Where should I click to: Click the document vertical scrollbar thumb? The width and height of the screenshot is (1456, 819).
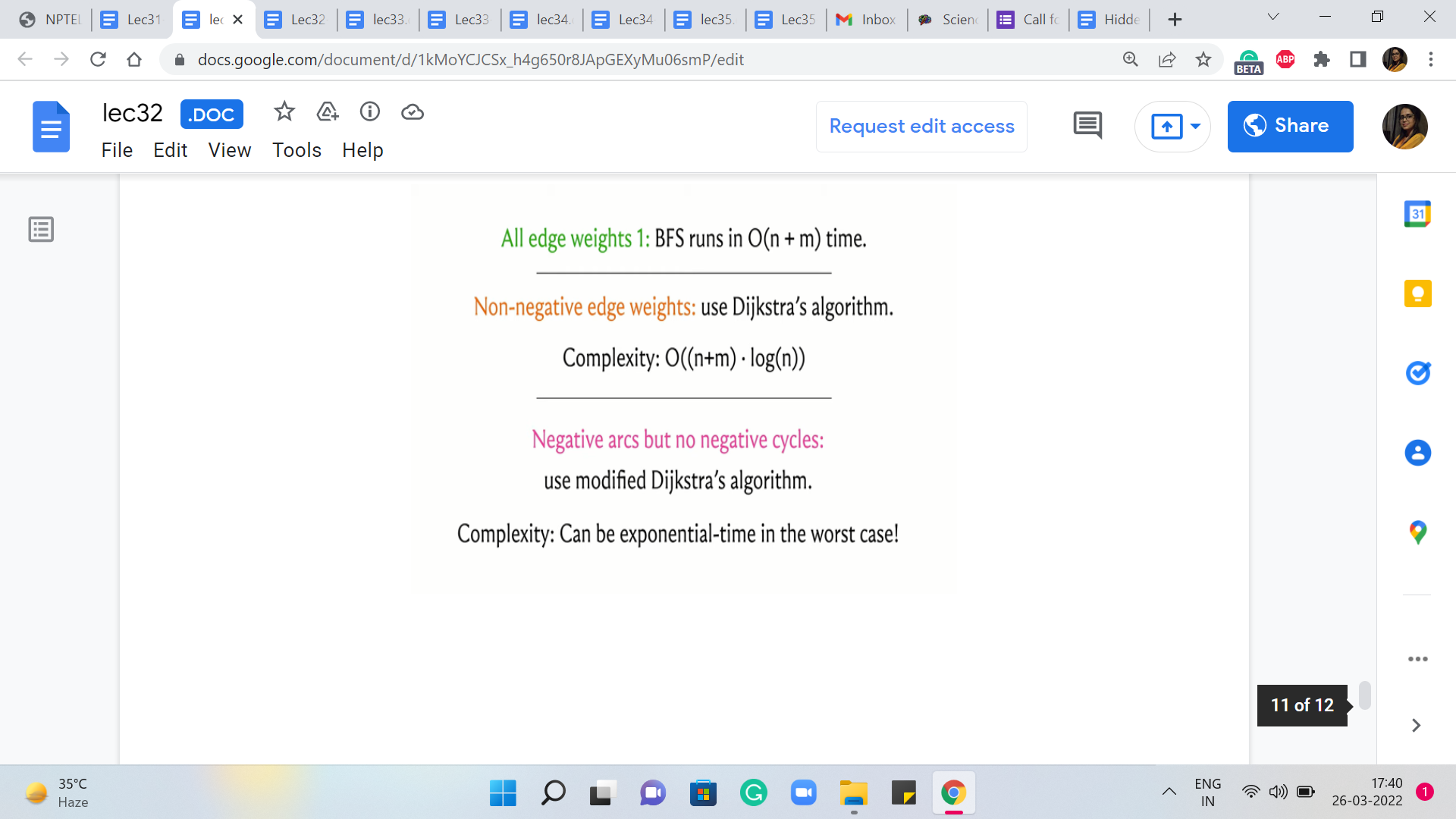point(1364,695)
